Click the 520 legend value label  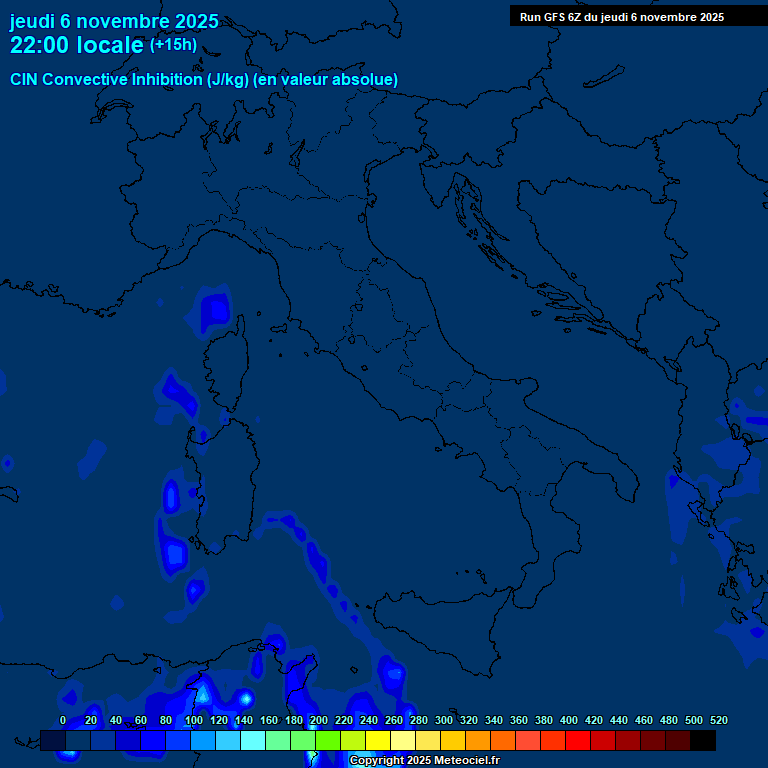pyautogui.click(x=718, y=720)
